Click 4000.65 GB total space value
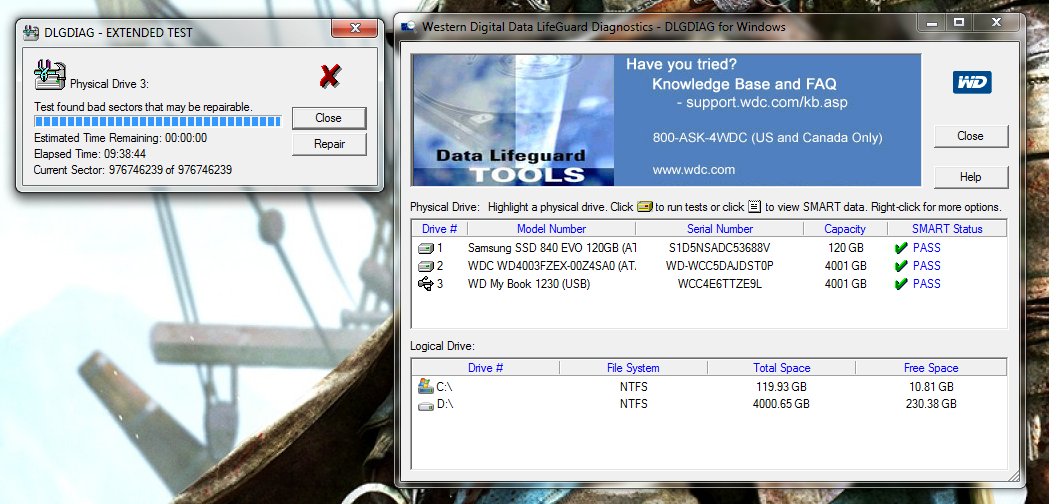 point(781,404)
